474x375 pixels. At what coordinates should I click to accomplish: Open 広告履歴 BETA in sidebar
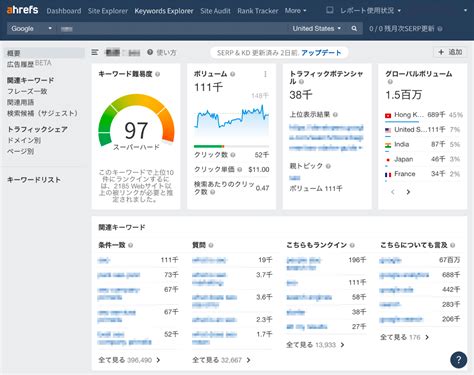click(x=29, y=64)
